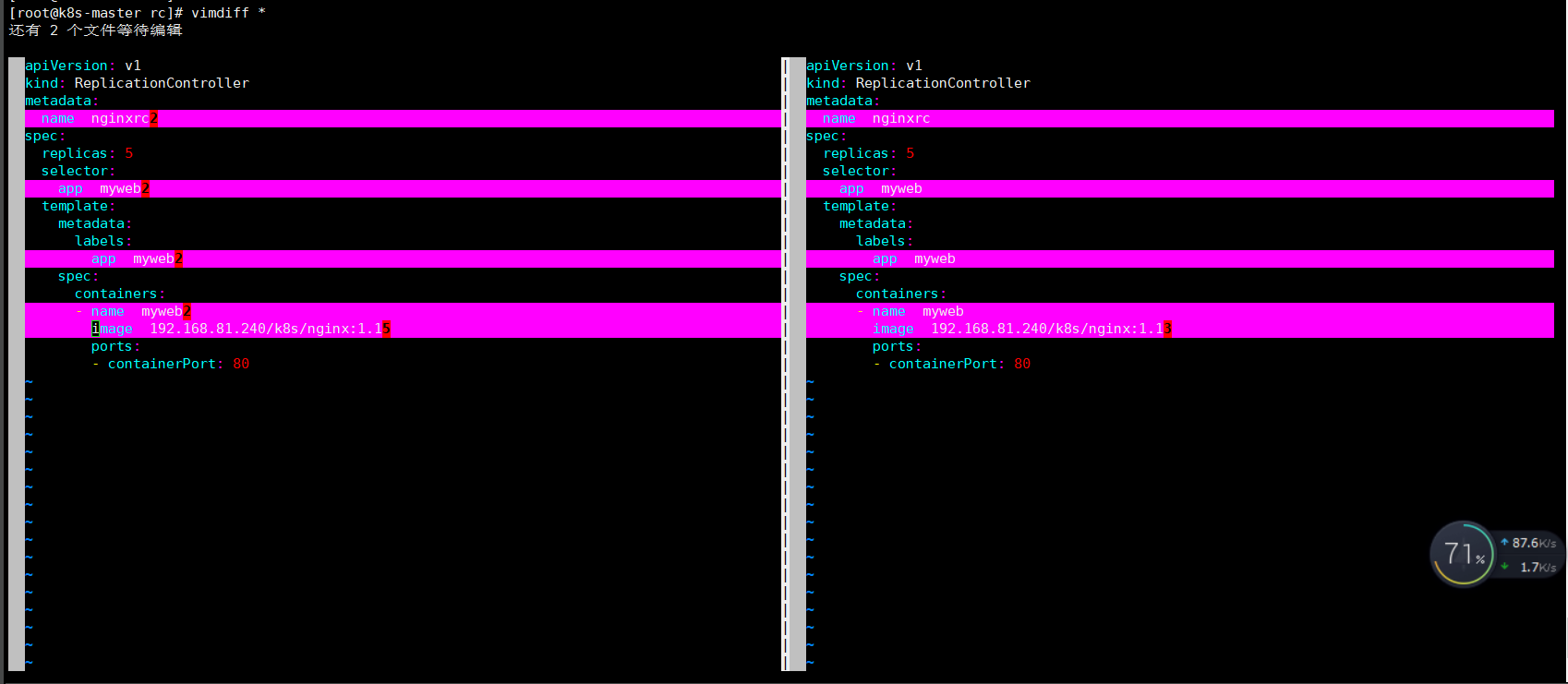This screenshot has height=684, width=1568.
Task: Click 'app myweb2' under labels in left pane
Action: pyautogui.click(x=403, y=258)
